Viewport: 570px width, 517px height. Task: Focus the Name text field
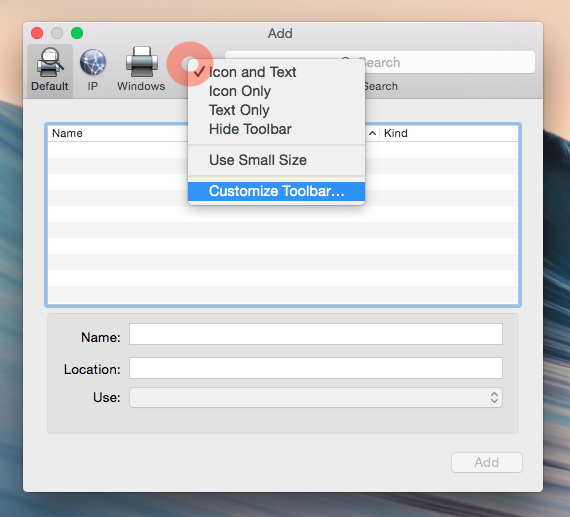pos(316,334)
